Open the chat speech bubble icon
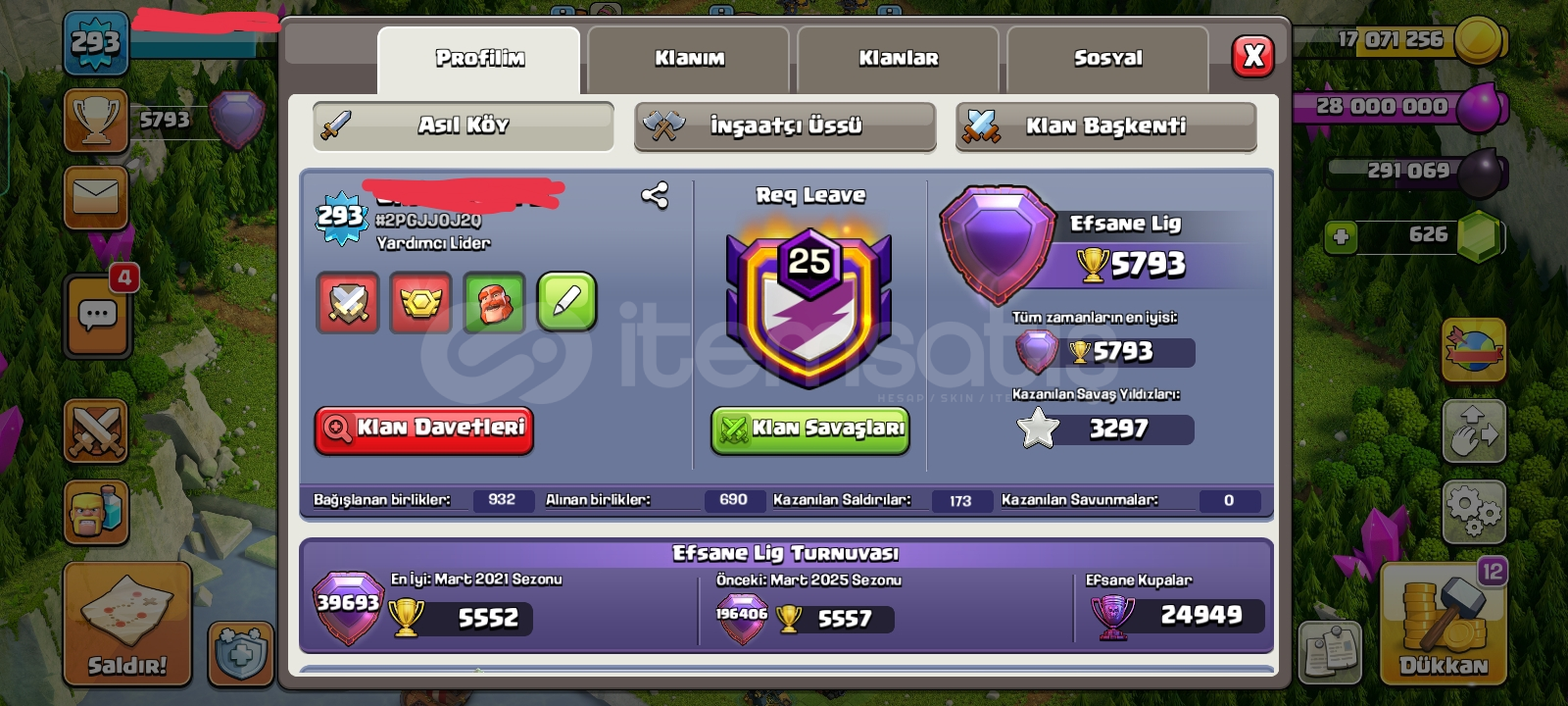This screenshot has width=1568, height=706. (97, 316)
